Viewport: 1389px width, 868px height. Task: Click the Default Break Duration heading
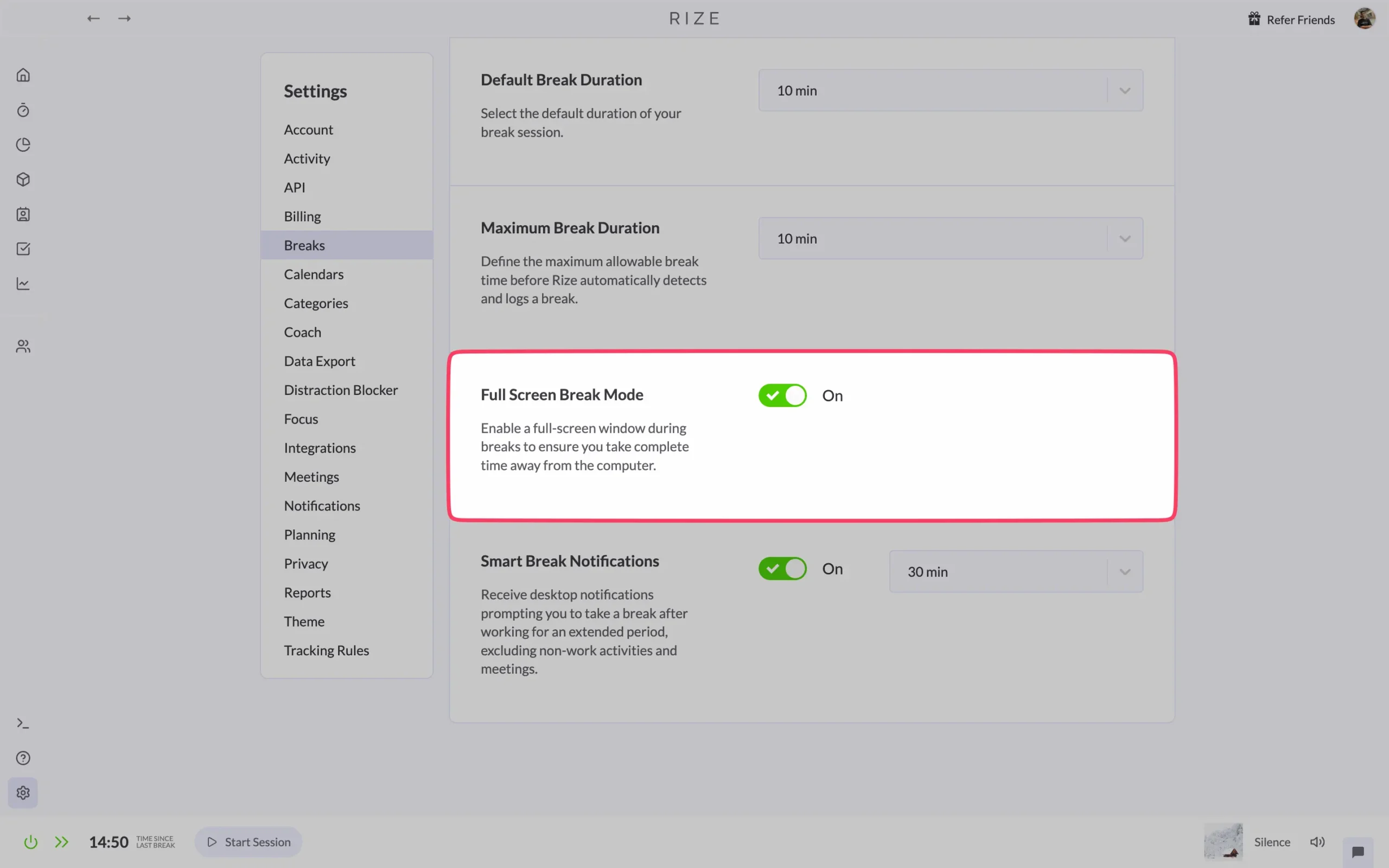[x=562, y=80]
